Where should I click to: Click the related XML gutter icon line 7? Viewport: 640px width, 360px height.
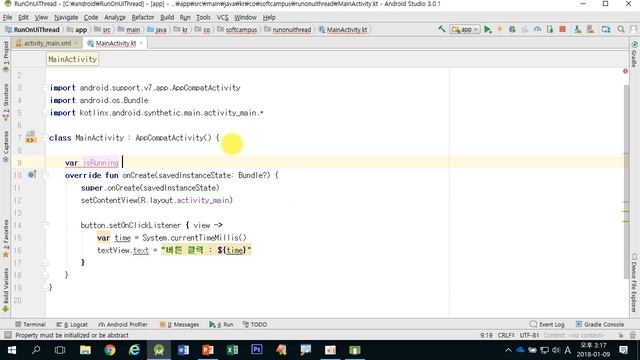[31, 137]
